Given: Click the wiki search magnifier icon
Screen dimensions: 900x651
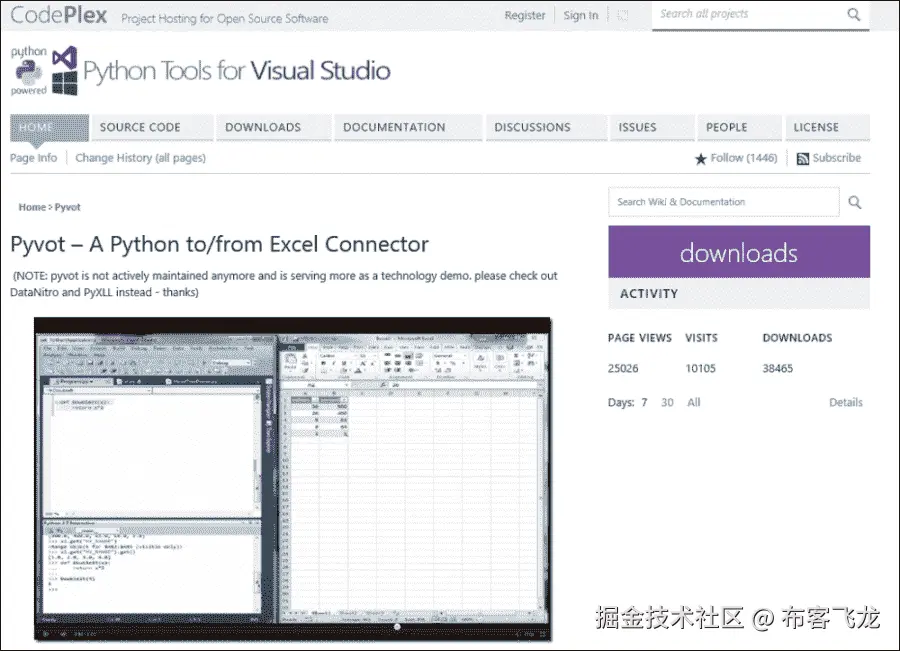Looking at the screenshot, I should (855, 202).
